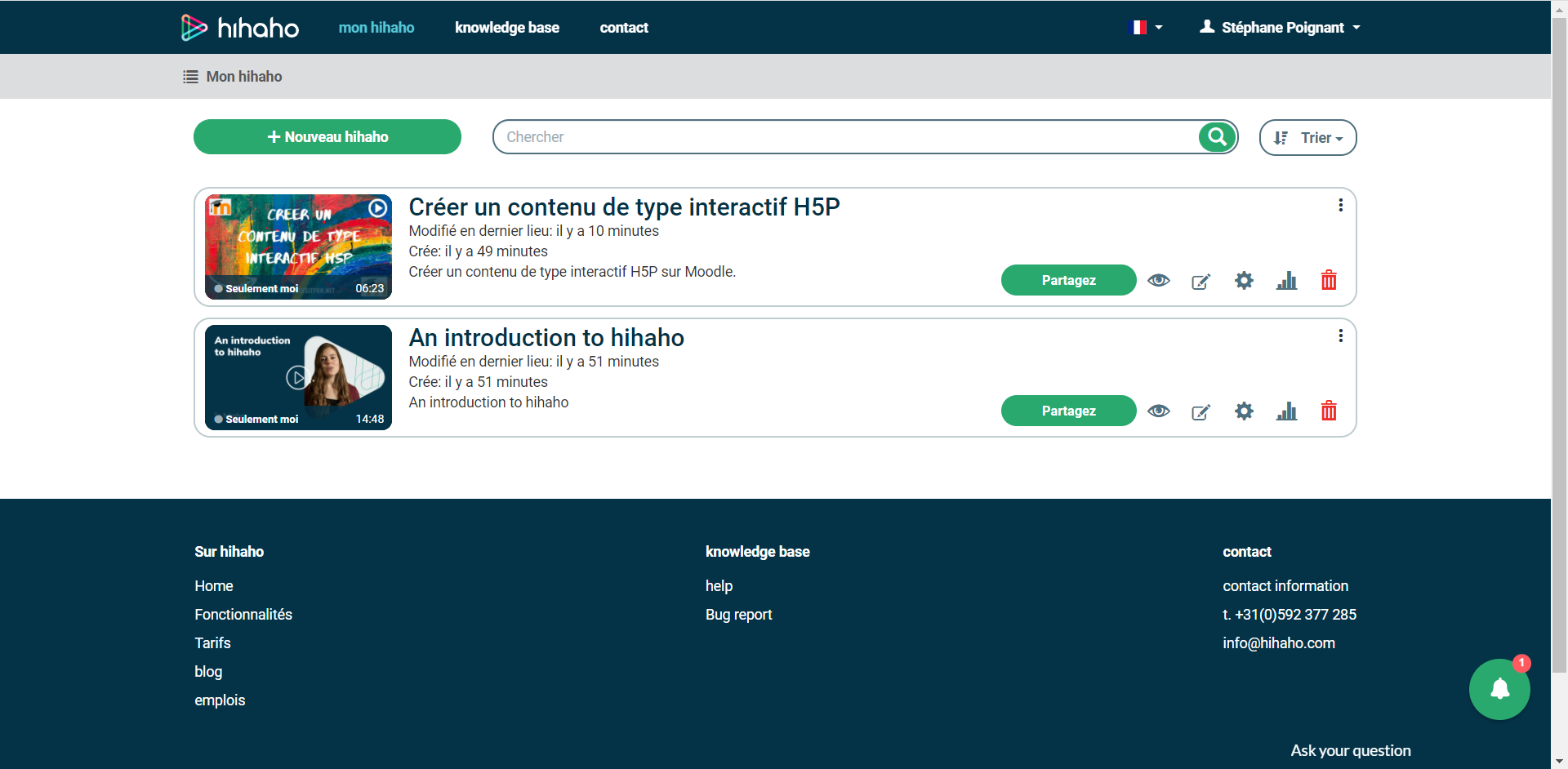Click the green magnifier search icon
This screenshot has width=1568, height=769.
(x=1217, y=137)
